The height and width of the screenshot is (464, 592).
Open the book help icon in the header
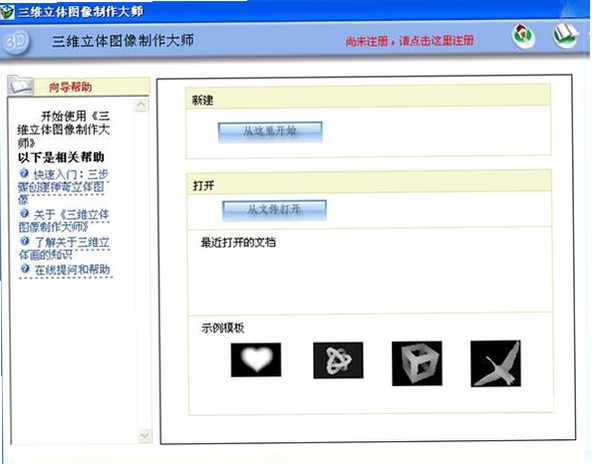[x=566, y=35]
